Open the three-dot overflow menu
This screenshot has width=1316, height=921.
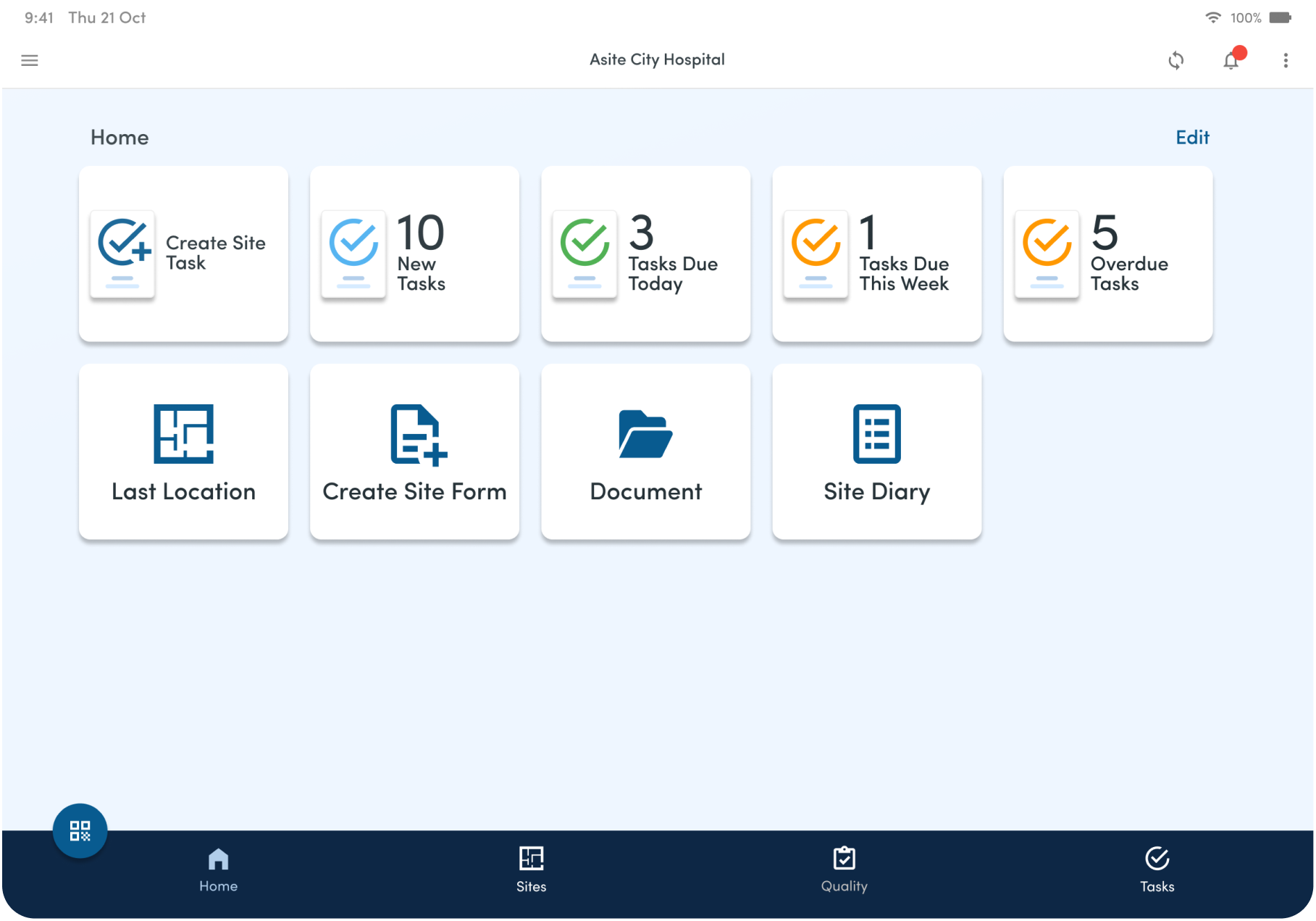[1286, 60]
